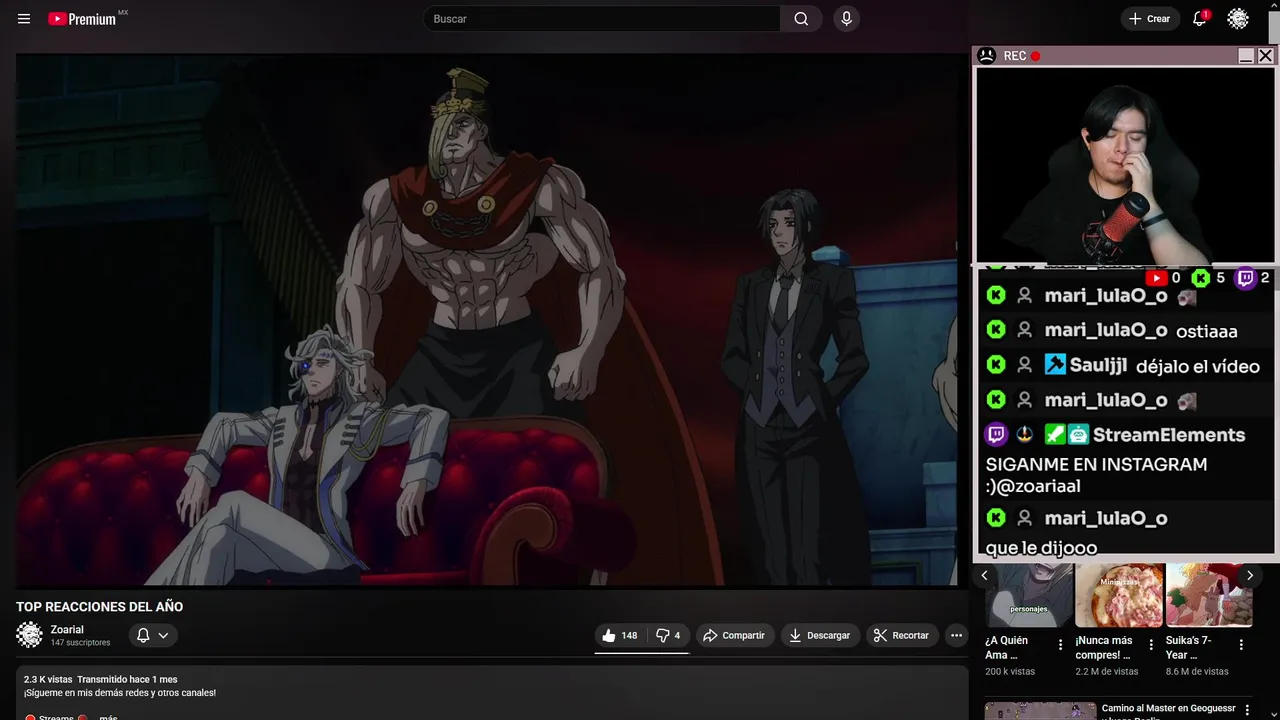Click the video title TOP REACCIONES DEL AÑO

[x=99, y=607]
